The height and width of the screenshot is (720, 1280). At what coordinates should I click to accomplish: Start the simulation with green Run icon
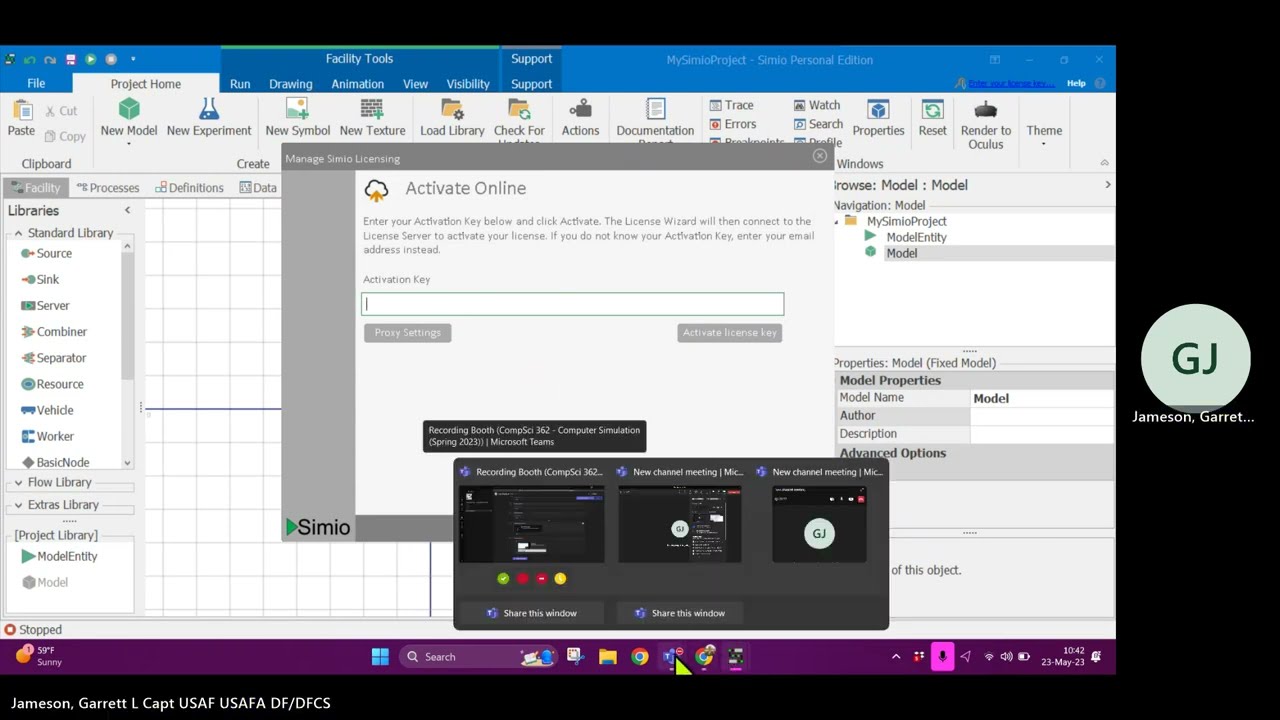(x=90, y=60)
